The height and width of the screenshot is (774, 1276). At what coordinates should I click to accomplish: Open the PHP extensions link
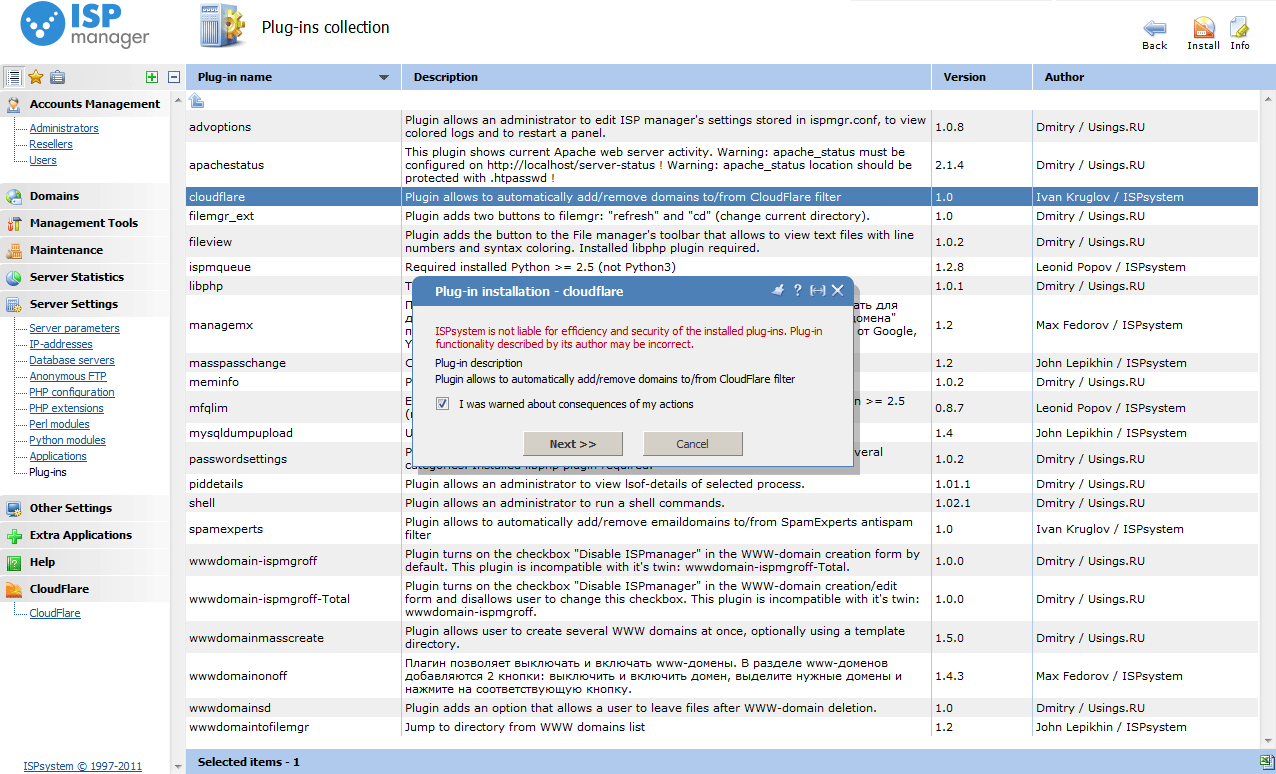[x=66, y=408]
